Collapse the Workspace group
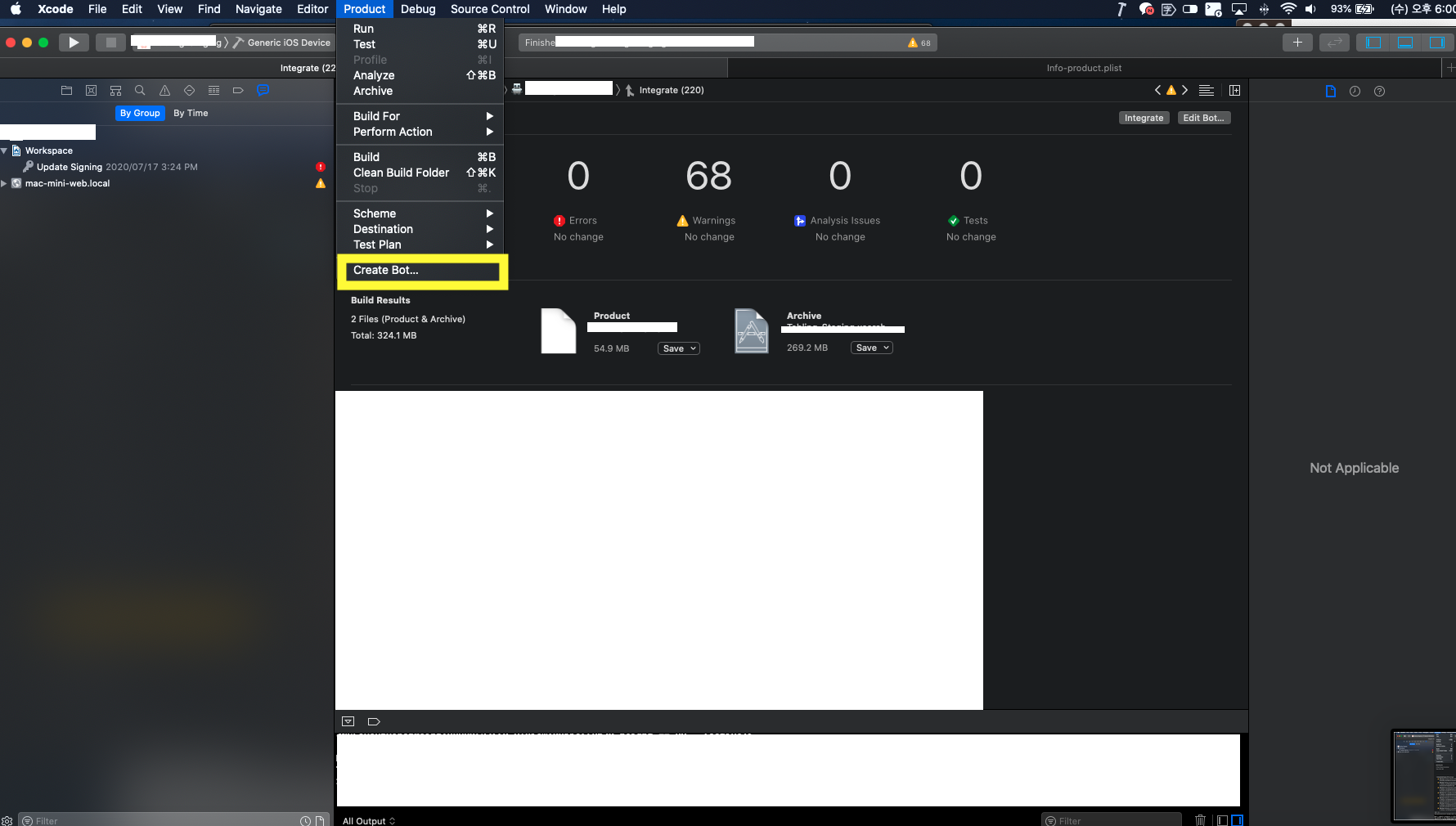The height and width of the screenshot is (826, 1456). [x=4, y=150]
